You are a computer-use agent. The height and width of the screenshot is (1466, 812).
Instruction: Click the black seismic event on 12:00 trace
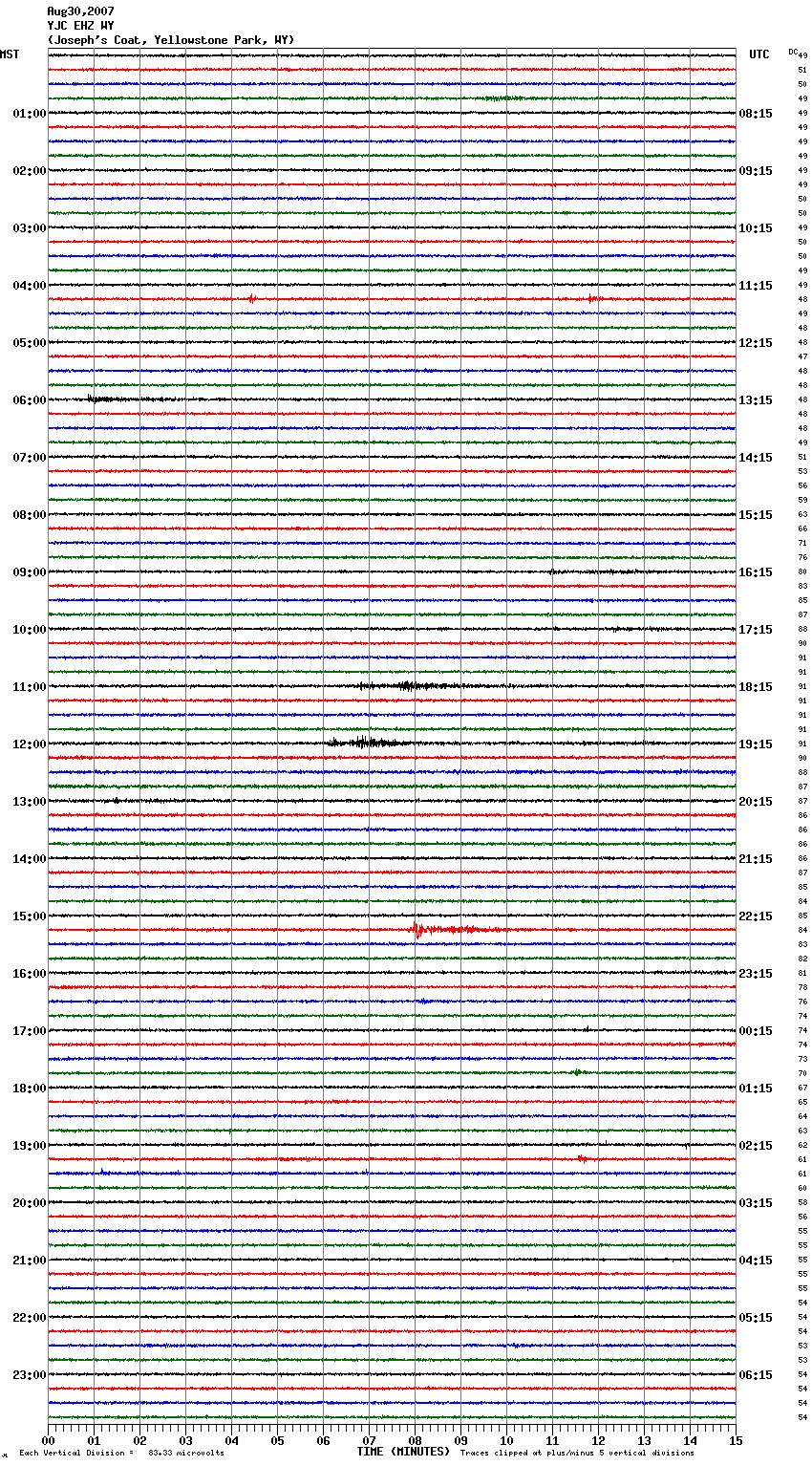pos(368,743)
